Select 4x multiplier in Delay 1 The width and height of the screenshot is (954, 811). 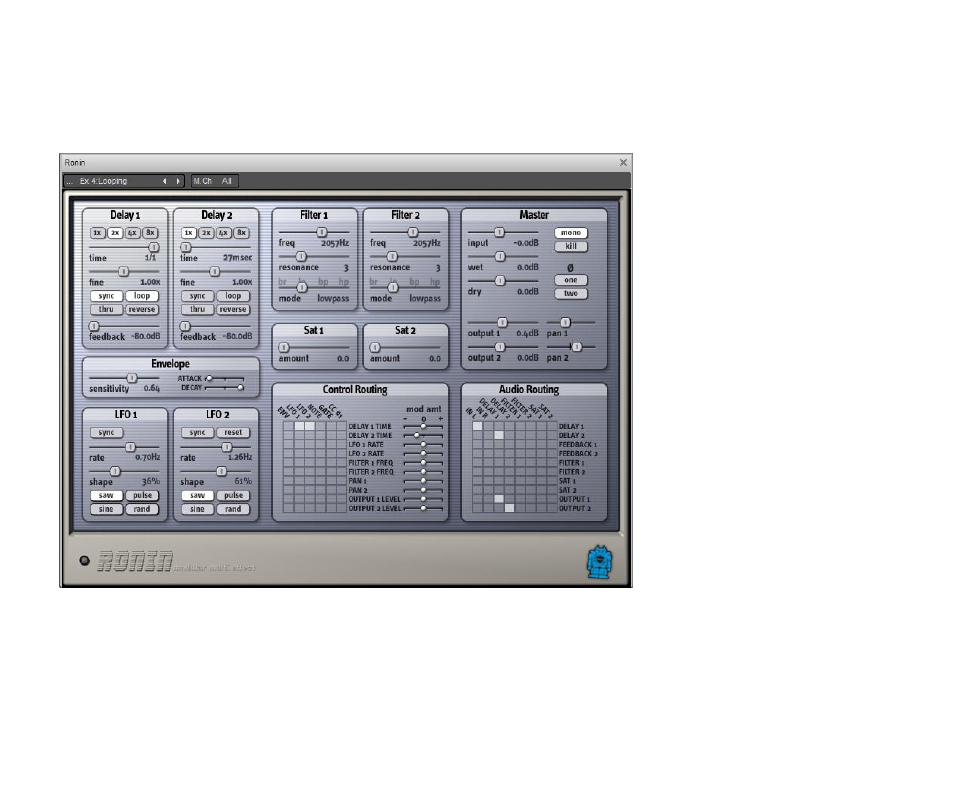tap(132, 232)
